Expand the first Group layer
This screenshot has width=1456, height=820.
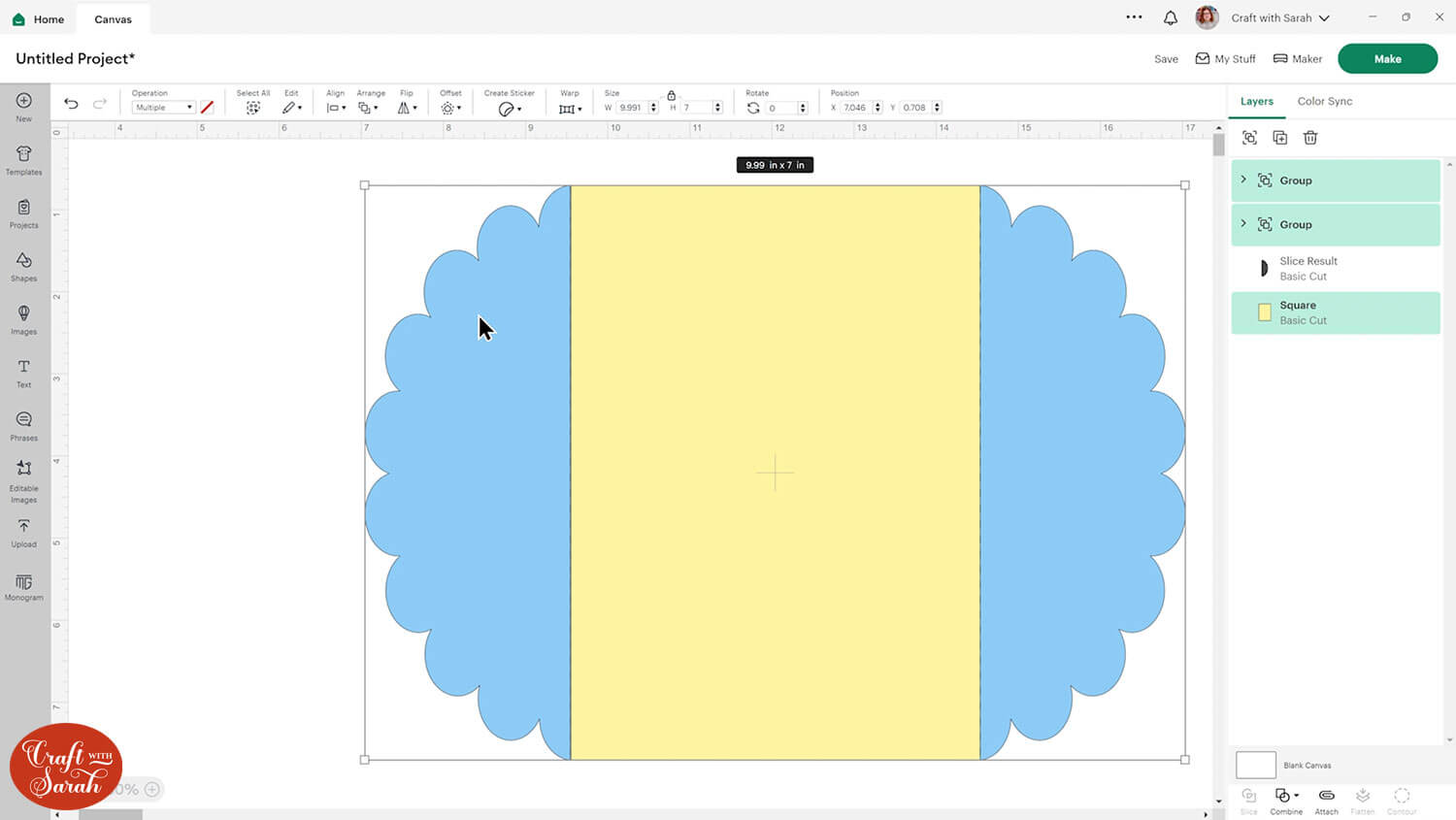click(x=1243, y=180)
